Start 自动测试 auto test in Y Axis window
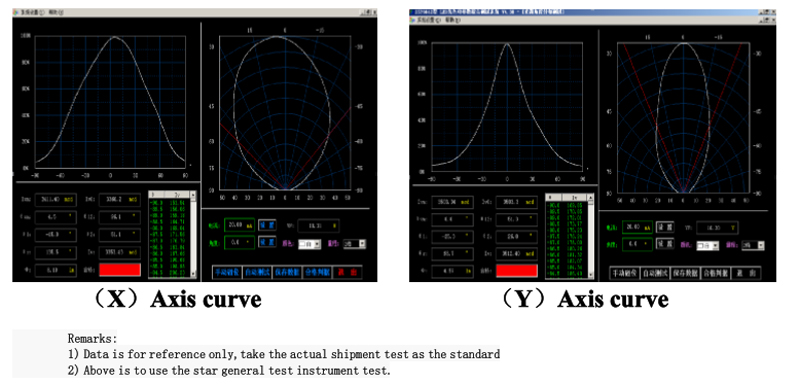Viewport: 800px width, 384px height. point(655,273)
